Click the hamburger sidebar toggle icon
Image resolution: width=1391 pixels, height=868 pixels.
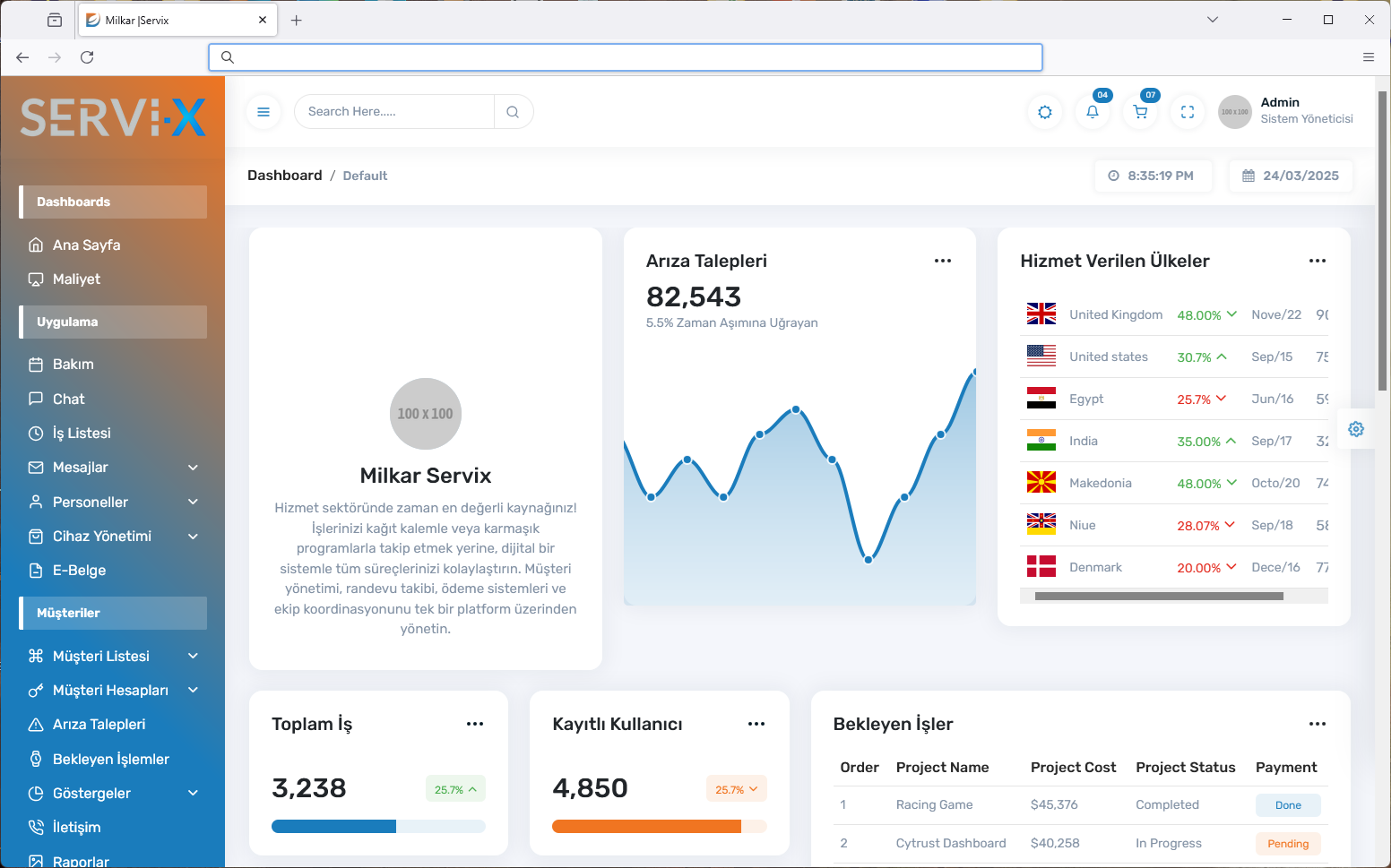264,112
